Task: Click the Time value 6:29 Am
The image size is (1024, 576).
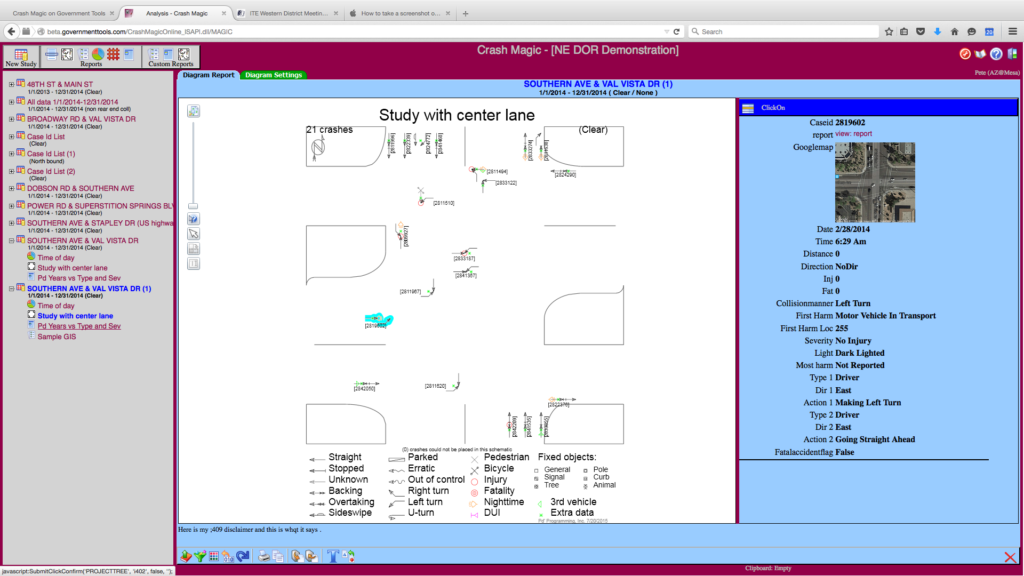Action: click(x=851, y=242)
